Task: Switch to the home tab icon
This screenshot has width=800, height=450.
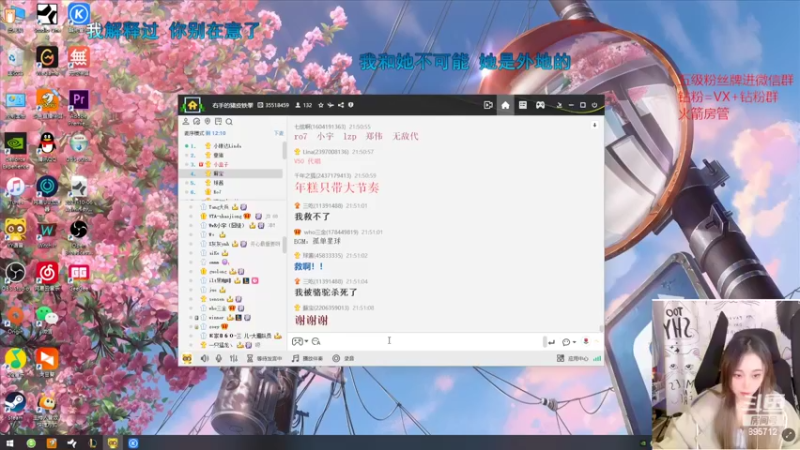Action: pyautogui.click(x=505, y=105)
